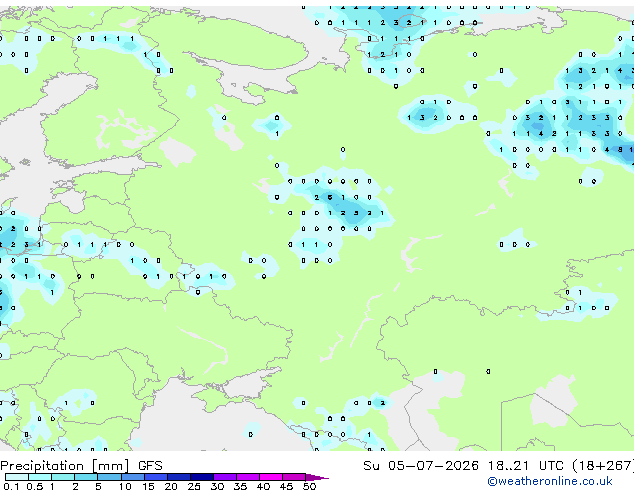This screenshot has height=490, width=634.
Task: Click the '30' legend label
Action: (217, 486)
